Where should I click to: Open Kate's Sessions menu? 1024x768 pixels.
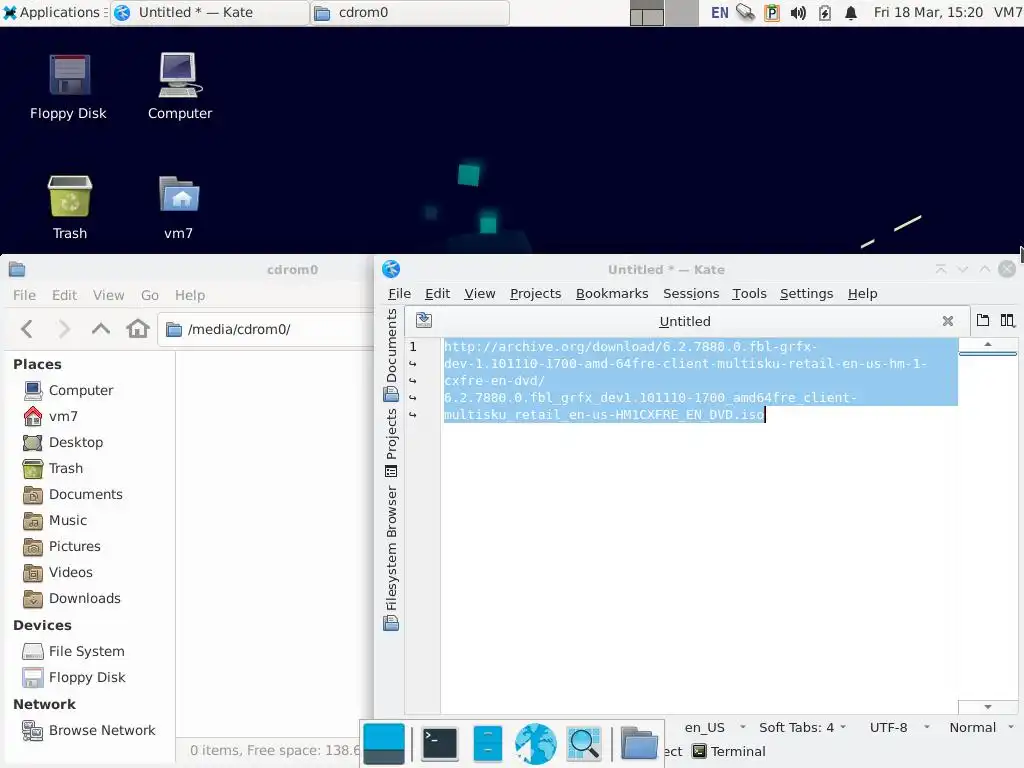(691, 293)
